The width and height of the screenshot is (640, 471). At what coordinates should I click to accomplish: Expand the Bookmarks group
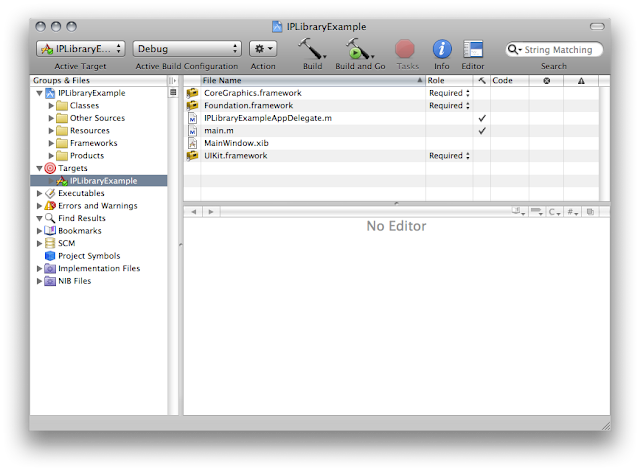pos(39,231)
